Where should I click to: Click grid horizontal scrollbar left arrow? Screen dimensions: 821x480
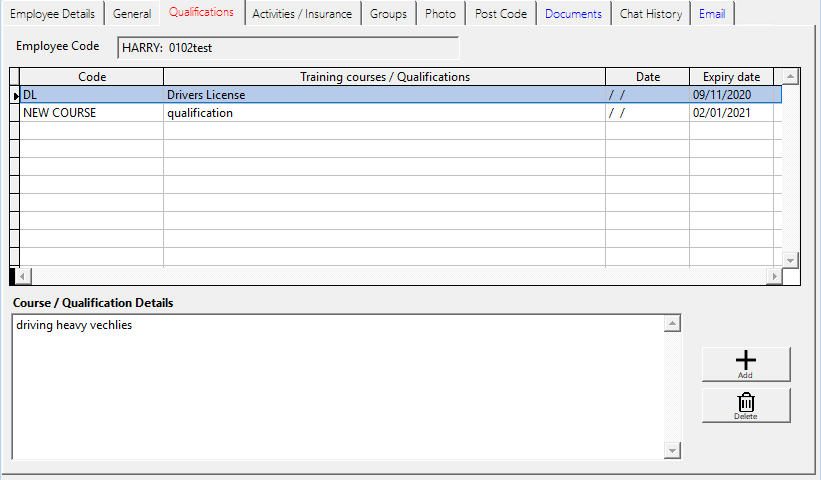(x=24, y=276)
